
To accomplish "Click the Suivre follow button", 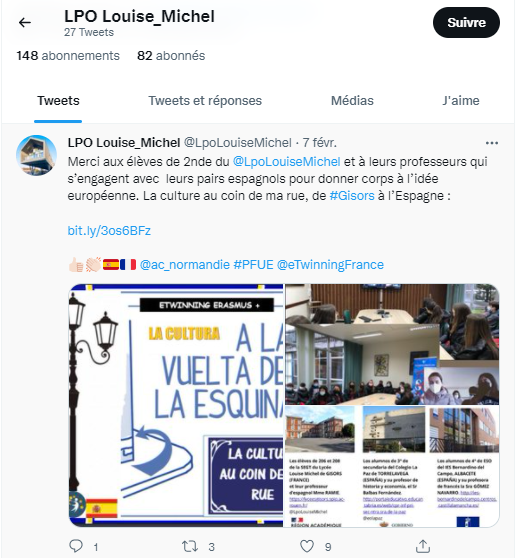I will [x=466, y=22].
